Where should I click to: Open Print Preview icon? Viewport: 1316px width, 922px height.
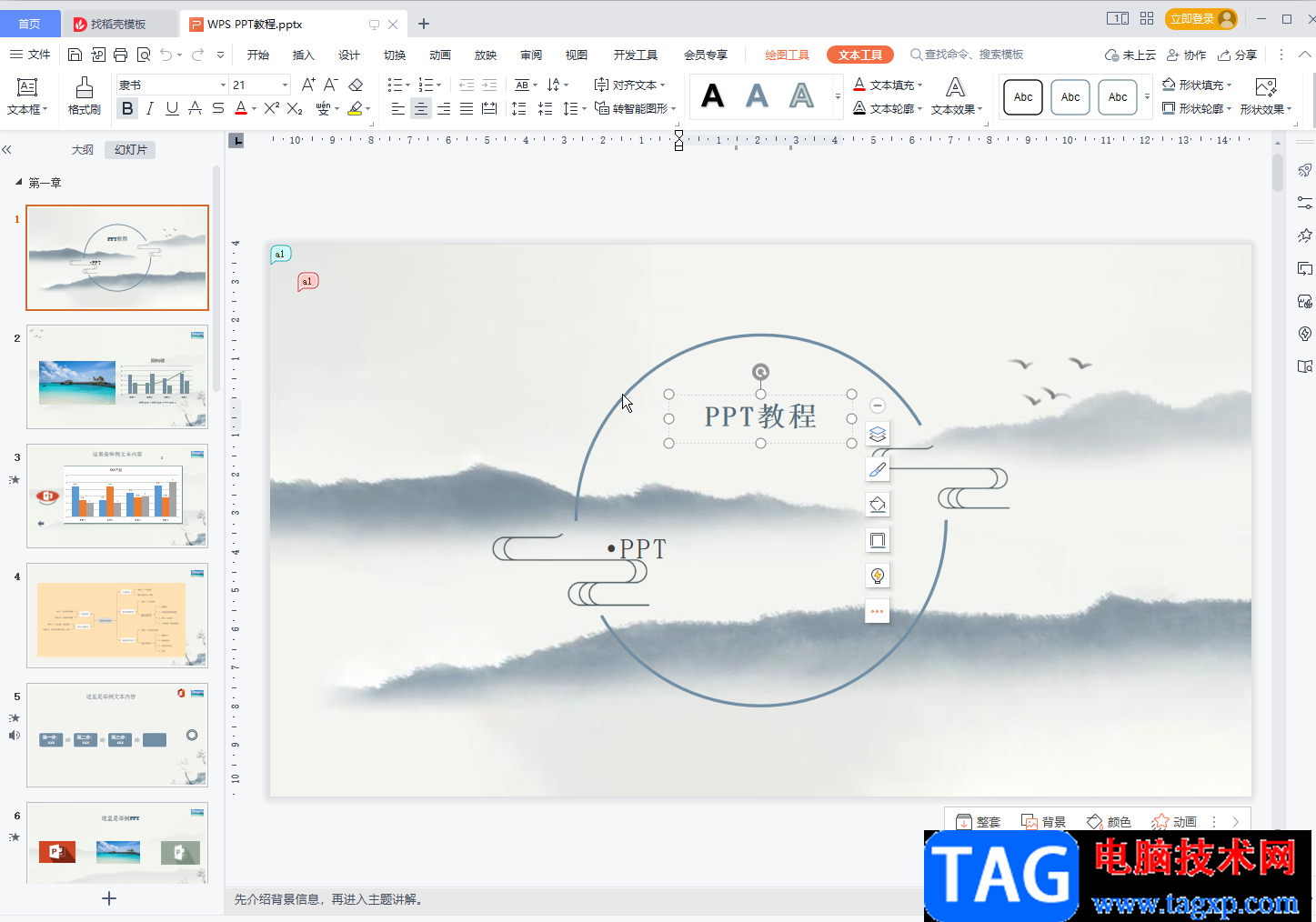(x=143, y=55)
